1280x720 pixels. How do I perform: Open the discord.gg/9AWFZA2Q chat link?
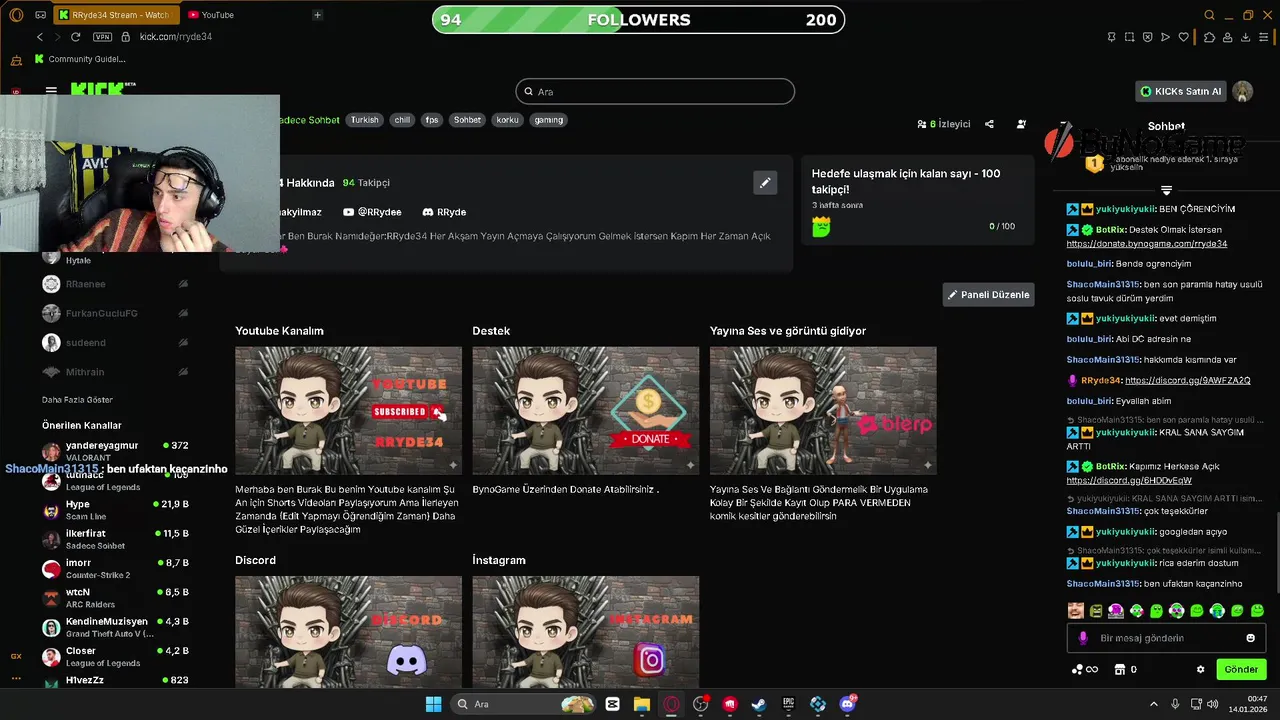click(1187, 380)
